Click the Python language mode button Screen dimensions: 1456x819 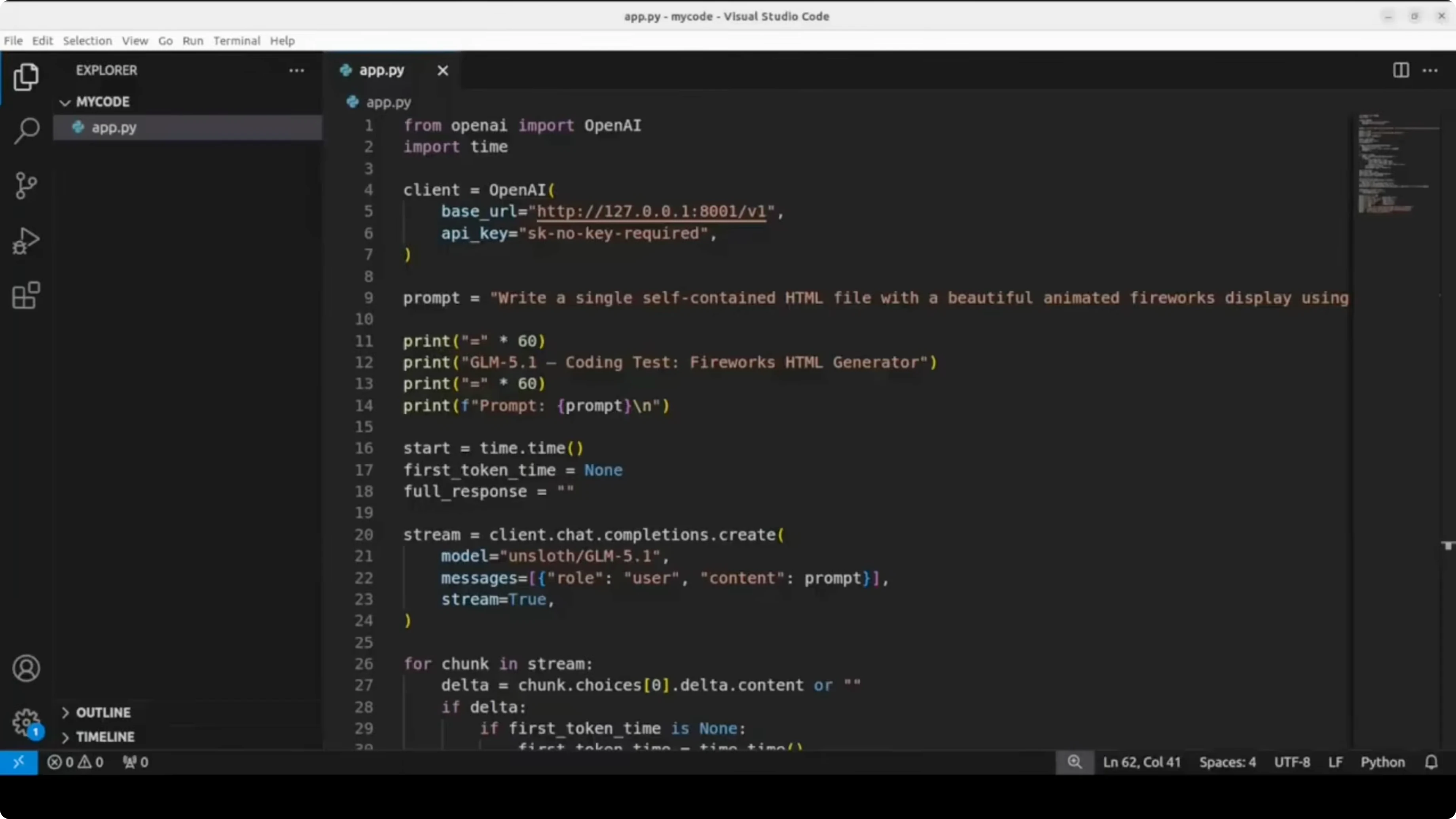tap(1382, 762)
